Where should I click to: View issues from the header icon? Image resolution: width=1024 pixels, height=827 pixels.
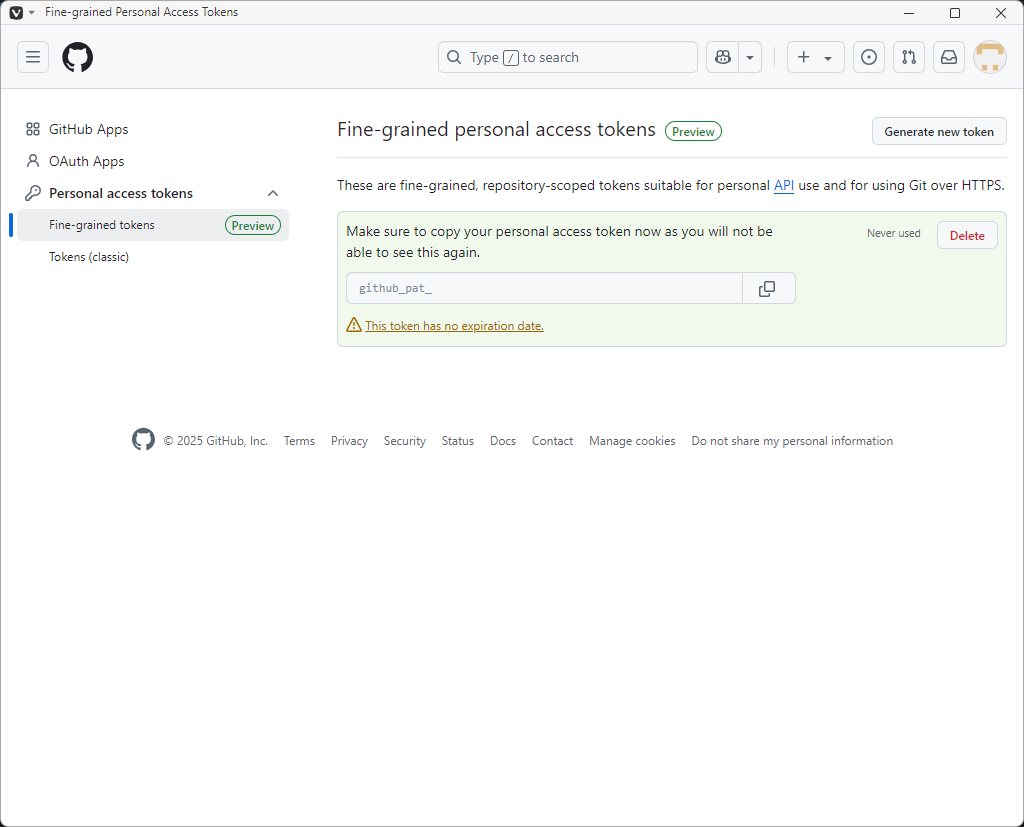869,57
